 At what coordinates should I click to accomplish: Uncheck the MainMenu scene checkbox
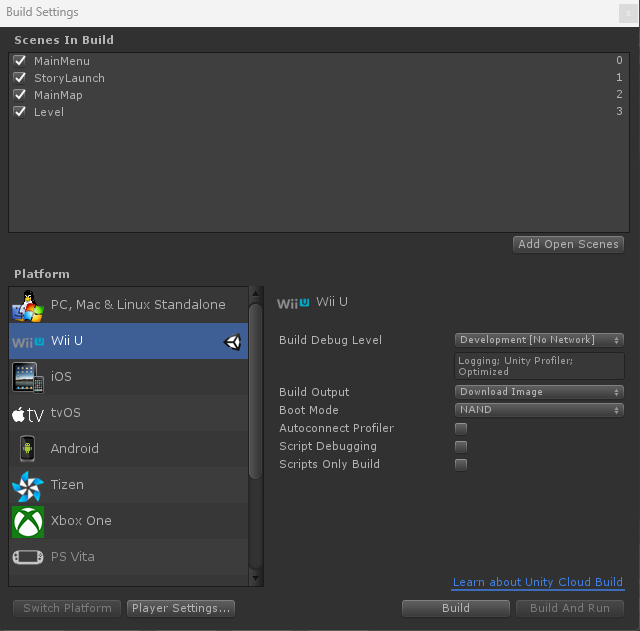pos(19,61)
